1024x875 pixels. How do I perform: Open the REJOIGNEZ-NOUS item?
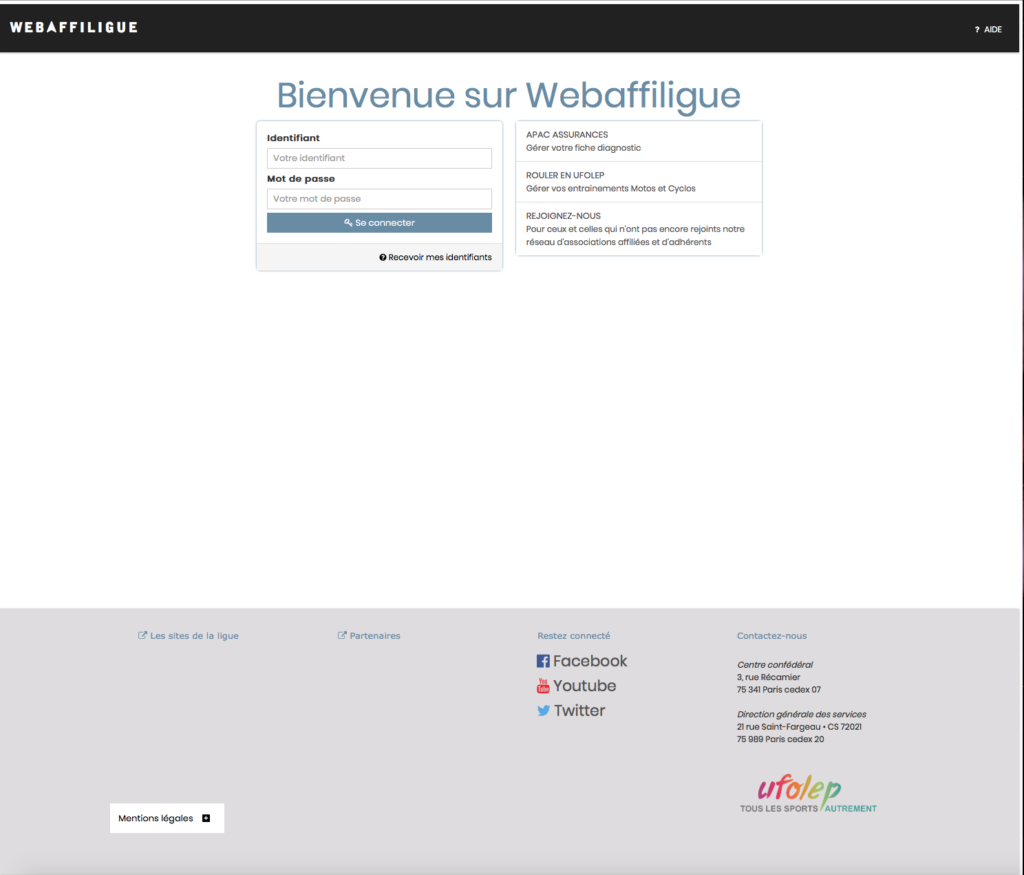tap(639, 229)
